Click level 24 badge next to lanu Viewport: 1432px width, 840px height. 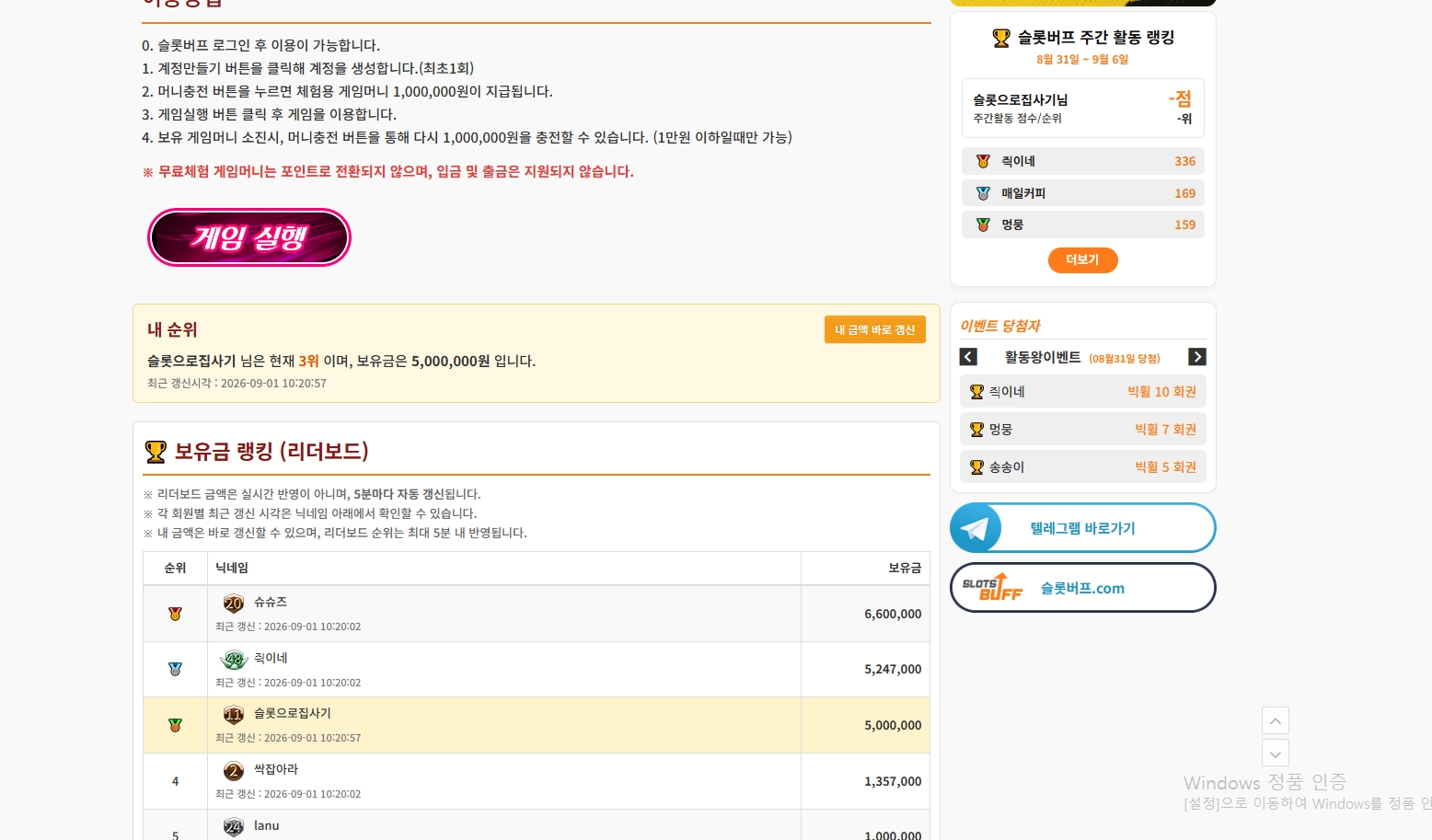click(234, 827)
